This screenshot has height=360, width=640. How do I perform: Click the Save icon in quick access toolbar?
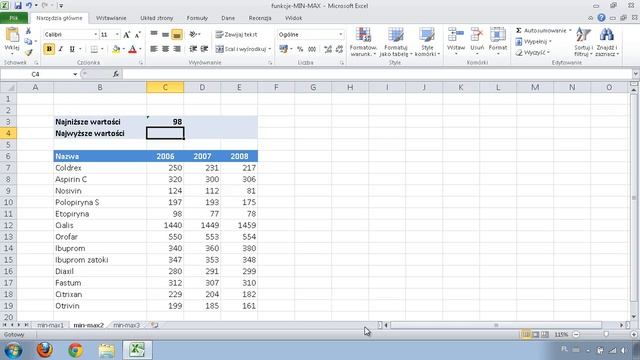click(18, 6)
